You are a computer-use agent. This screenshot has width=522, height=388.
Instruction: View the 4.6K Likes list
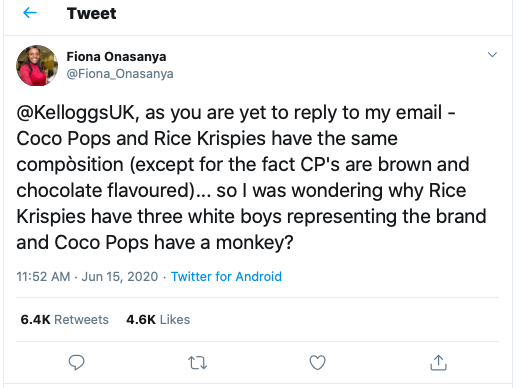[x=158, y=320]
